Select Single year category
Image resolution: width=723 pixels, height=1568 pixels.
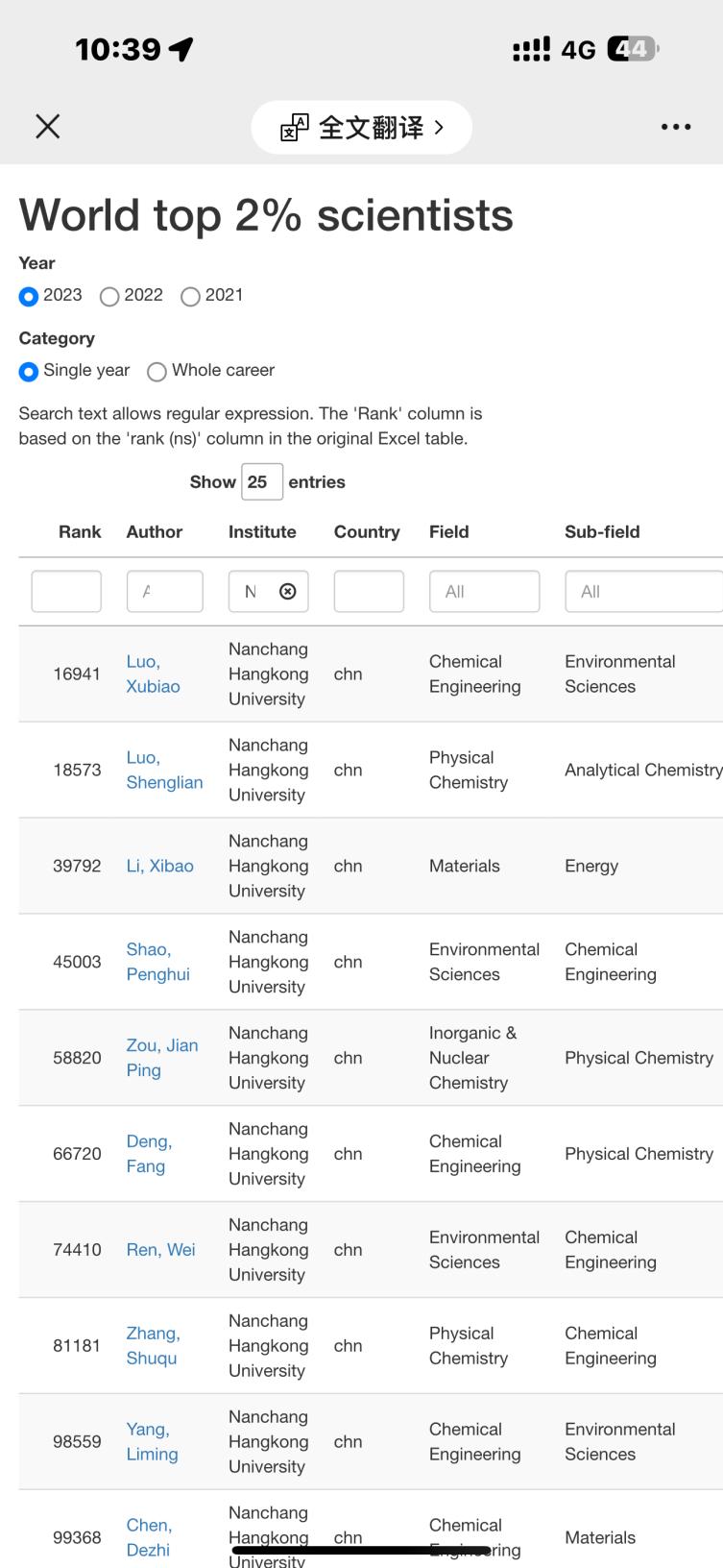pyautogui.click(x=29, y=371)
